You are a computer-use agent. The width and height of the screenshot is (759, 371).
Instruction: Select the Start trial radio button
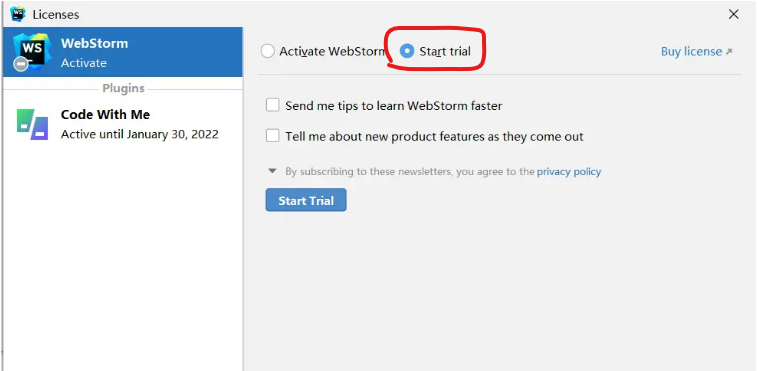point(407,51)
